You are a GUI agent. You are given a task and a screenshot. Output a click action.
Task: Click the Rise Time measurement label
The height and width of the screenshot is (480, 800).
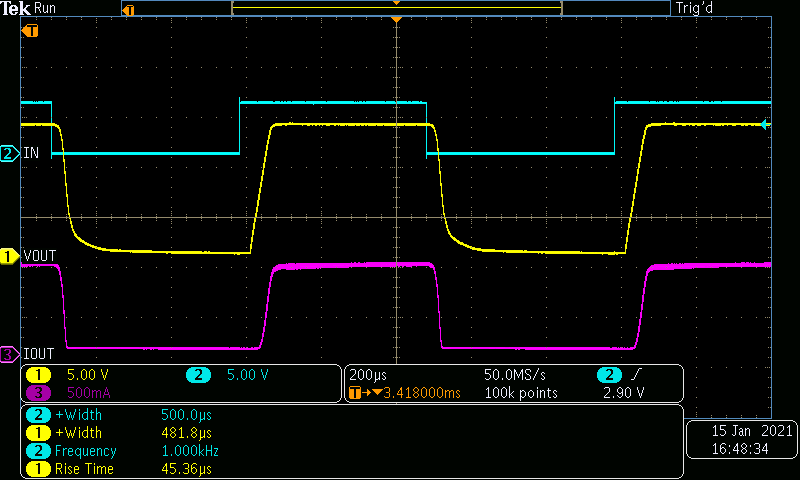click(84, 469)
